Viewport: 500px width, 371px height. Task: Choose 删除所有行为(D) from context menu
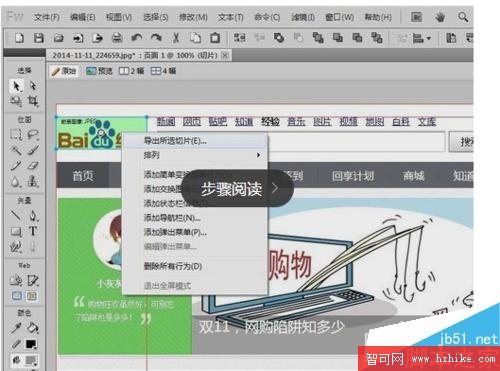(x=195, y=266)
